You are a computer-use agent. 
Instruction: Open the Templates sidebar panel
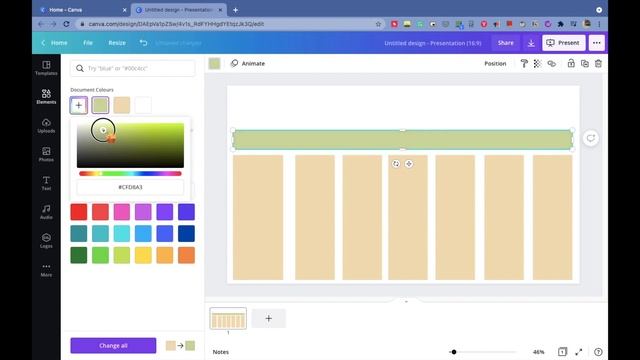point(46,68)
